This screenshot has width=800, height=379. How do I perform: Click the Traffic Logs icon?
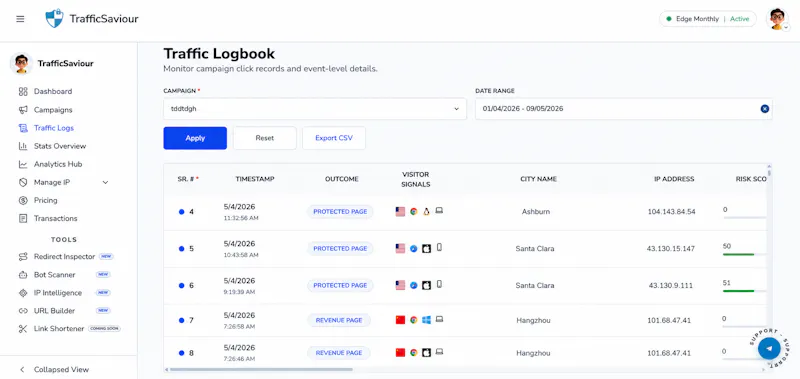(22, 128)
